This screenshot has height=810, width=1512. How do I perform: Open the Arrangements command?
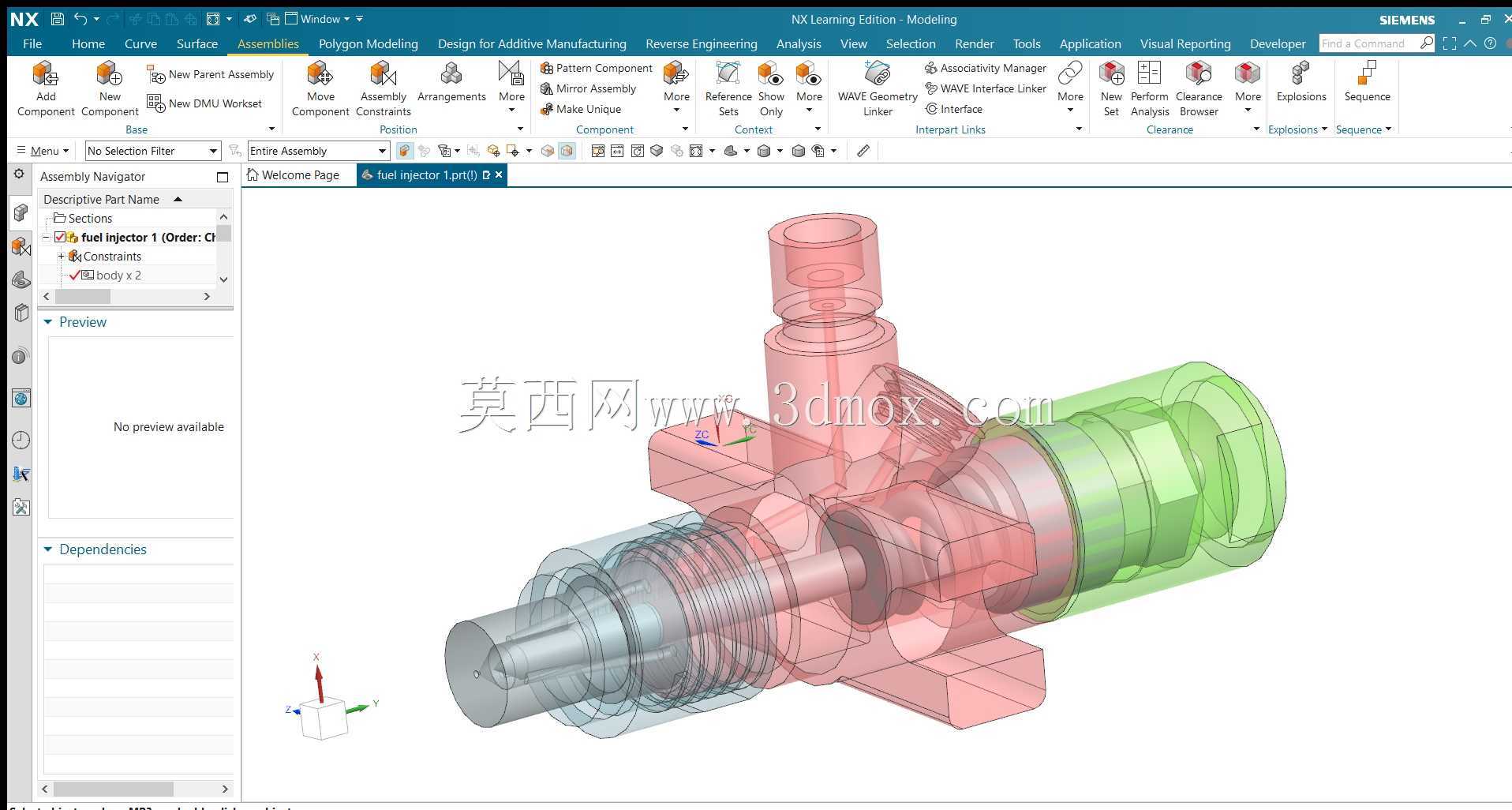point(451,82)
